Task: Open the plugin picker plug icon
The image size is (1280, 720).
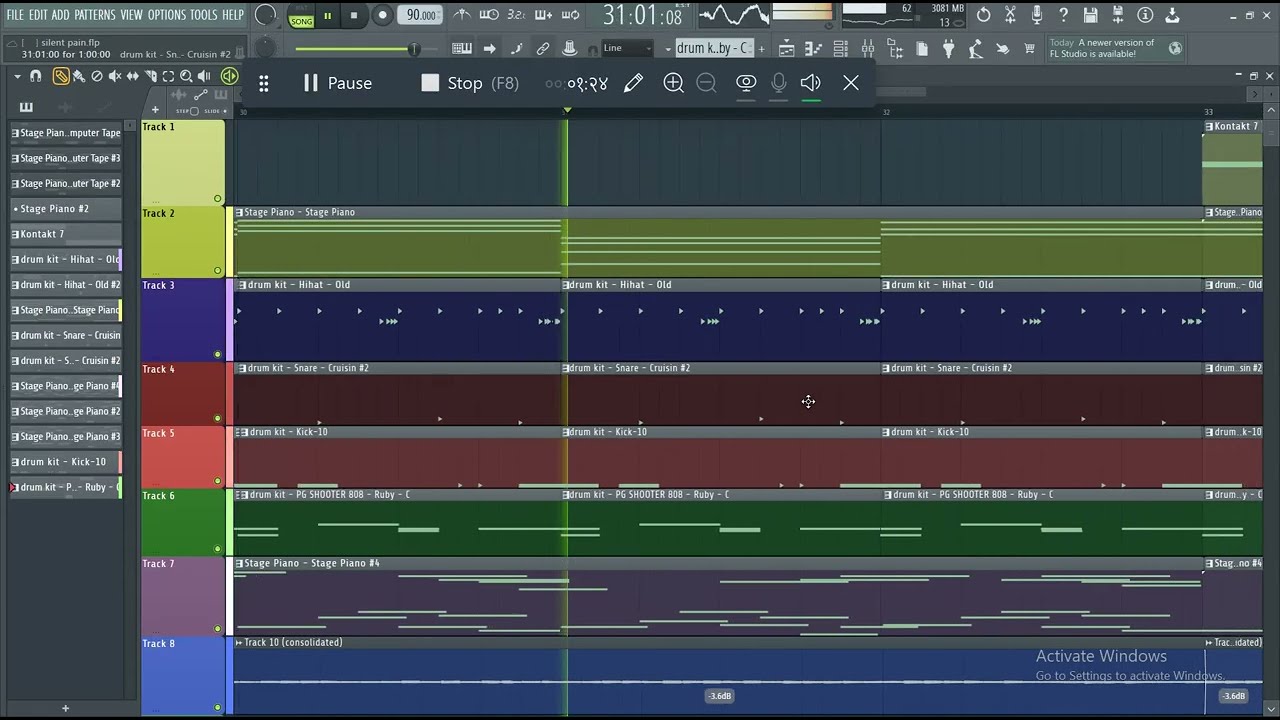Action: pyautogui.click(x=948, y=49)
